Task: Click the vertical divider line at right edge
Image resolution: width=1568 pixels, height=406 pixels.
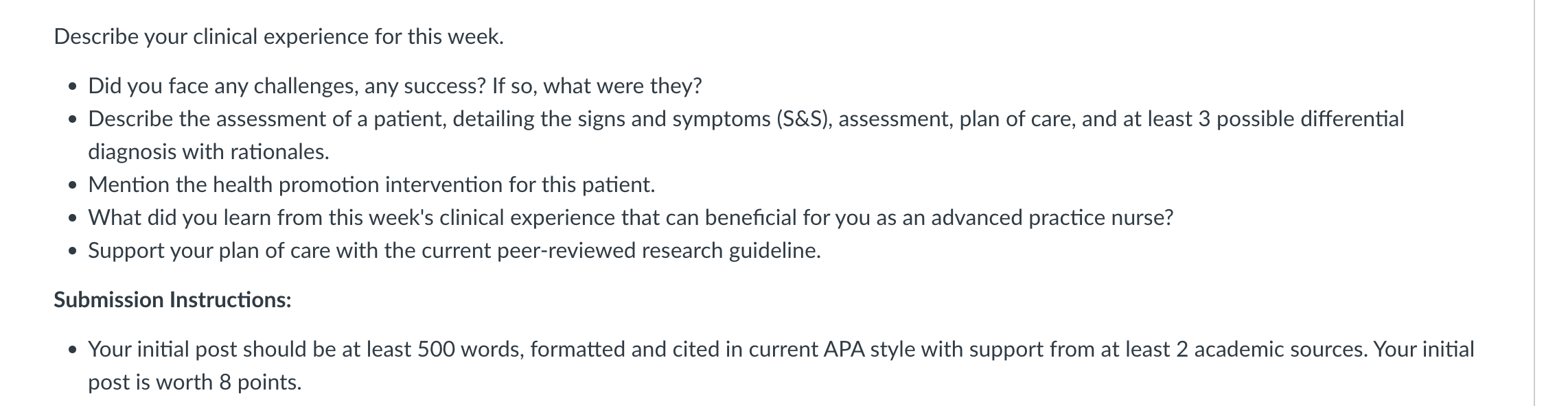Action: (1534, 203)
